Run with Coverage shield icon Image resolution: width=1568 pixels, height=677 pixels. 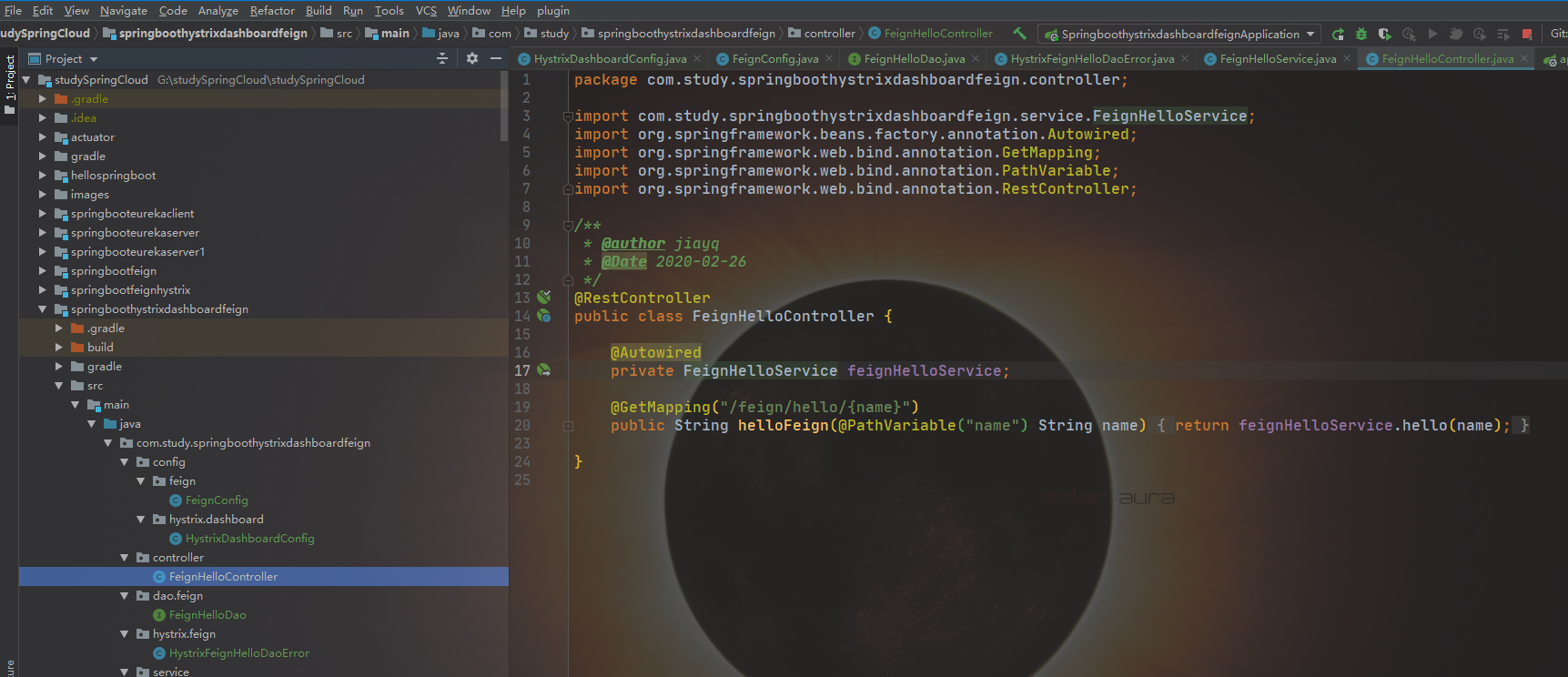[x=1385, y=34]
